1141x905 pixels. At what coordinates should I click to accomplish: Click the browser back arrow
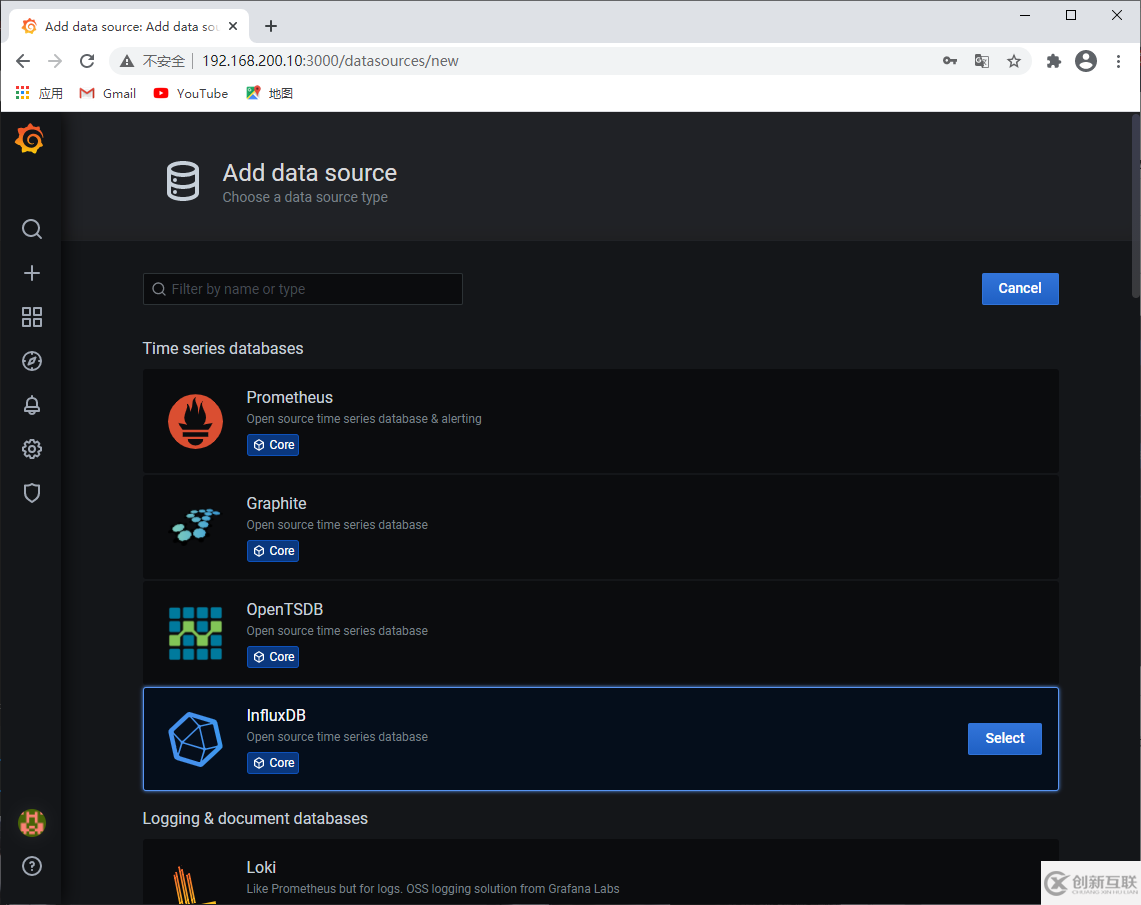tap(23, 61)
